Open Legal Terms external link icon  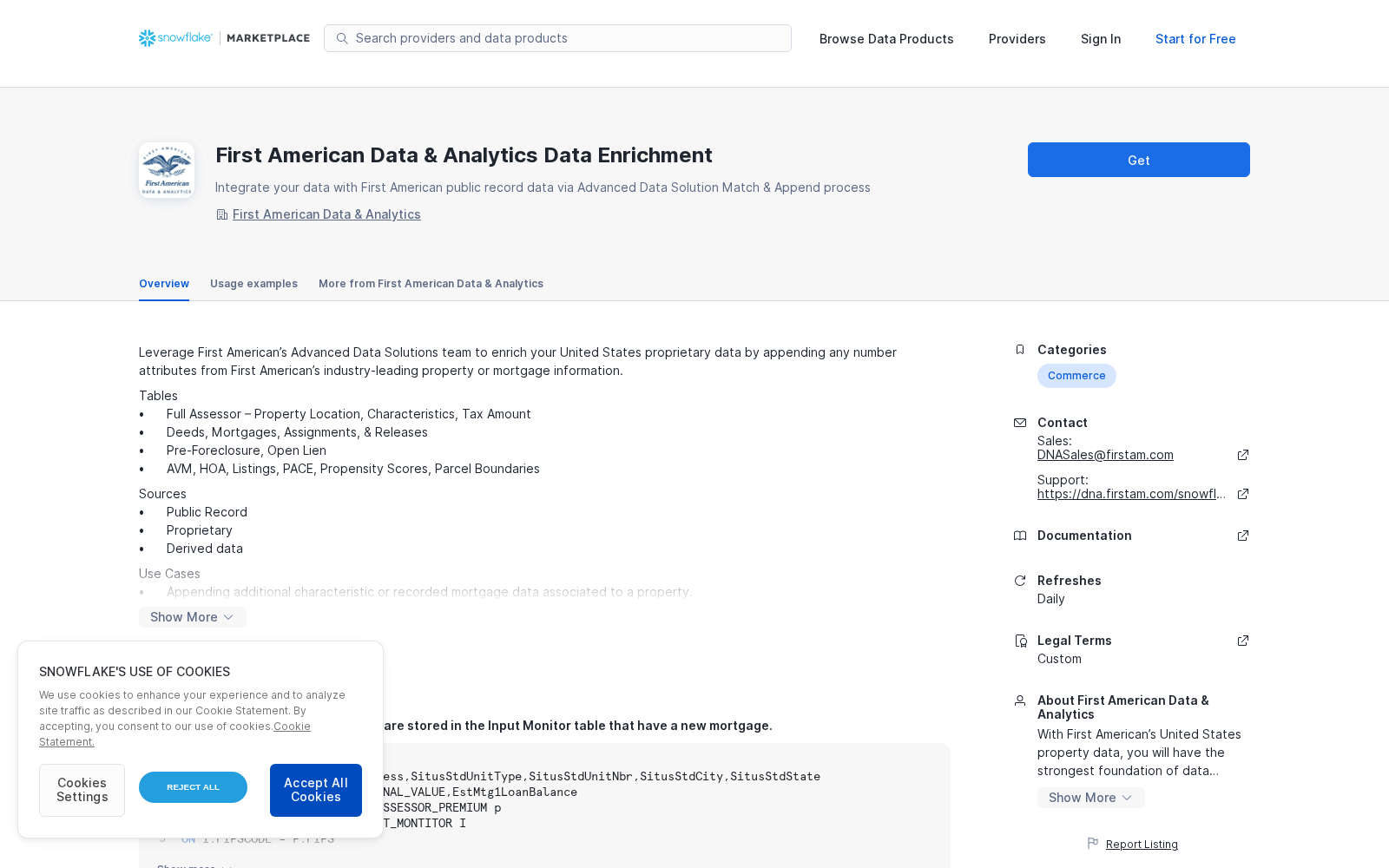(x=1243, y=641)
